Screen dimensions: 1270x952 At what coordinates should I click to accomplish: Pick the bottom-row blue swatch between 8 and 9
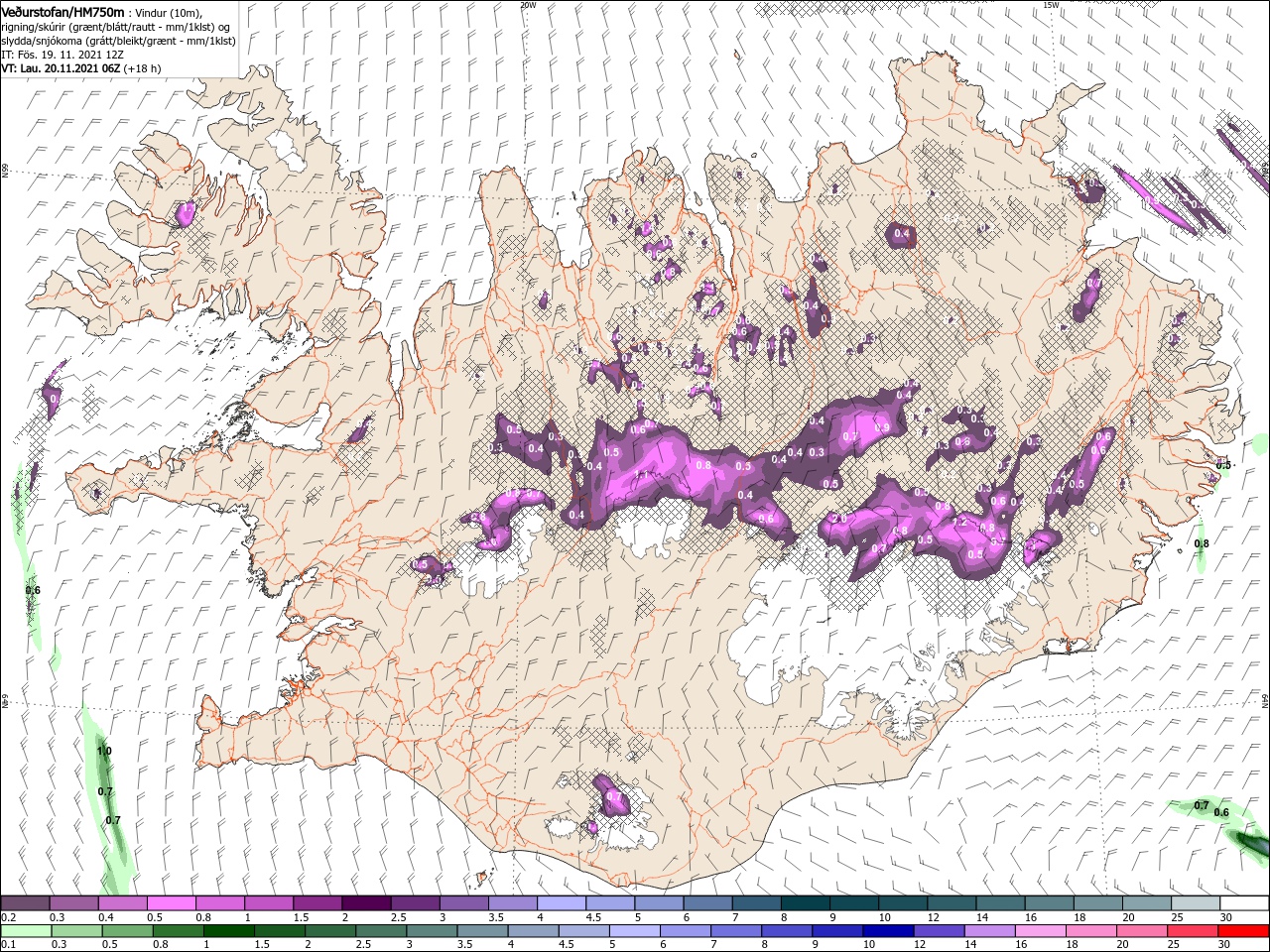click(x=787, y=931)
